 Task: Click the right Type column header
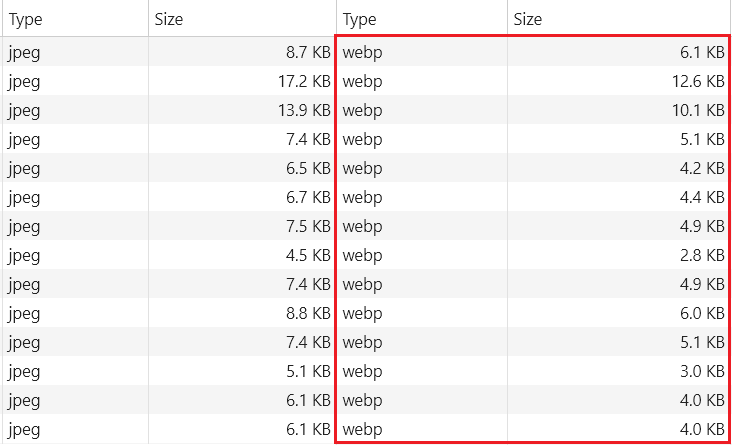point(422,19)
